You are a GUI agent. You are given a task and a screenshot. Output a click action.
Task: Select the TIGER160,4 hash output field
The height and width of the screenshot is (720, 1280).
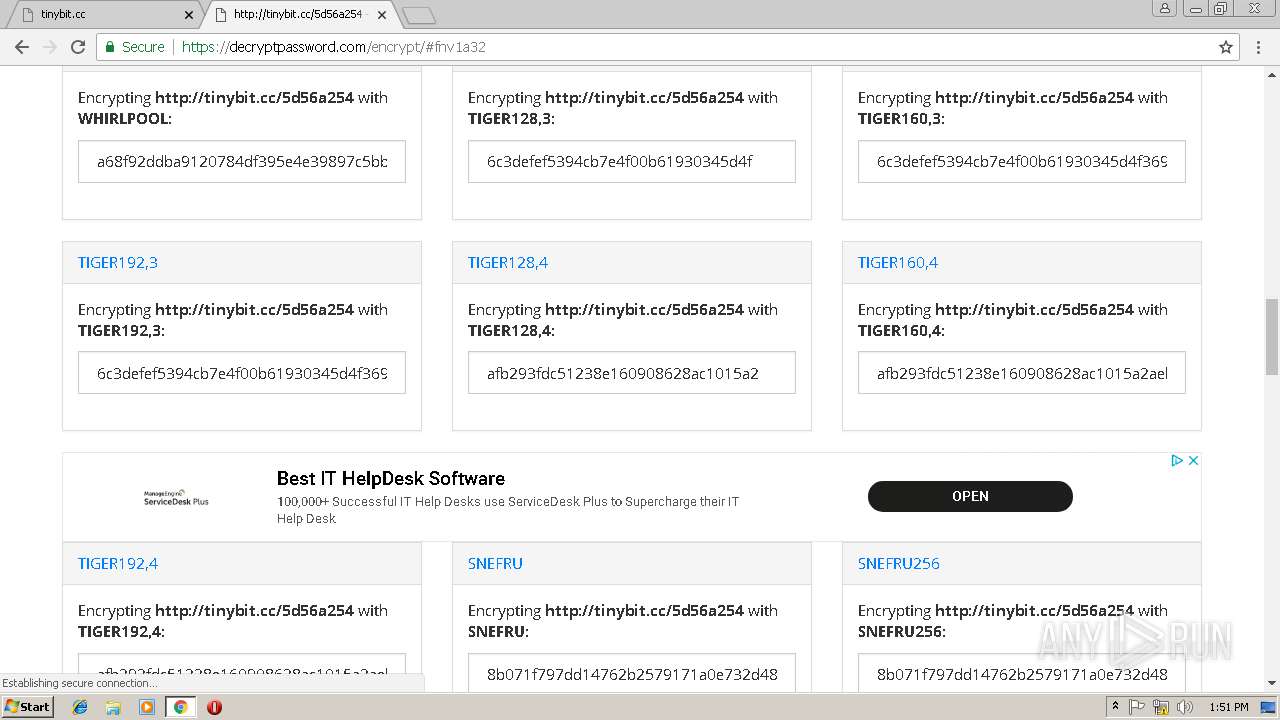(x=1022, y=373)
